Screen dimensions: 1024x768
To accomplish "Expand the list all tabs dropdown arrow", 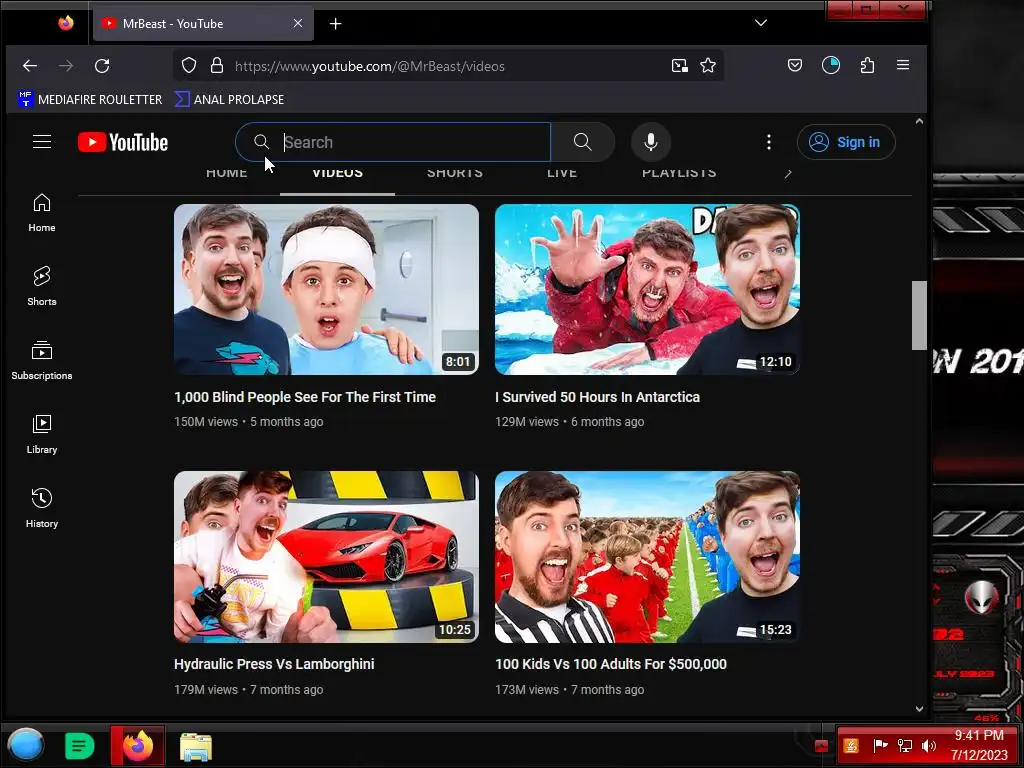I will click(761, 23).
